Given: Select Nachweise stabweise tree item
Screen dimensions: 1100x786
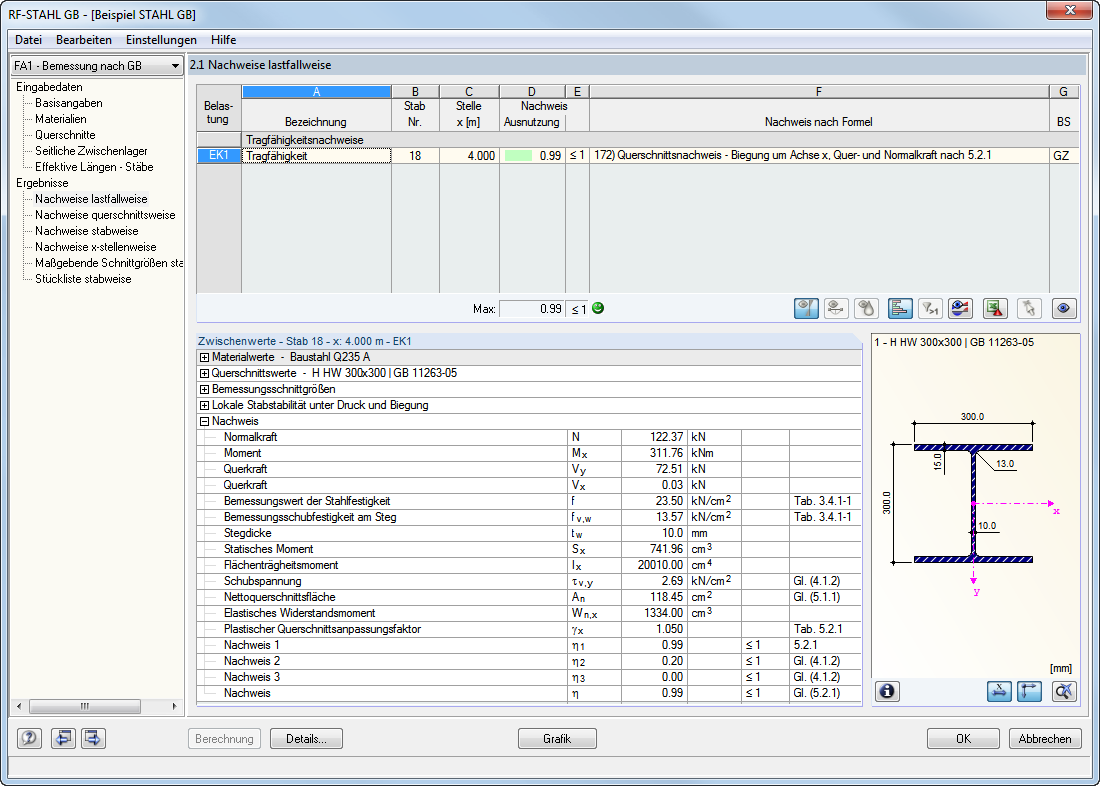Looking at the screenshot, I should point(87,231).
